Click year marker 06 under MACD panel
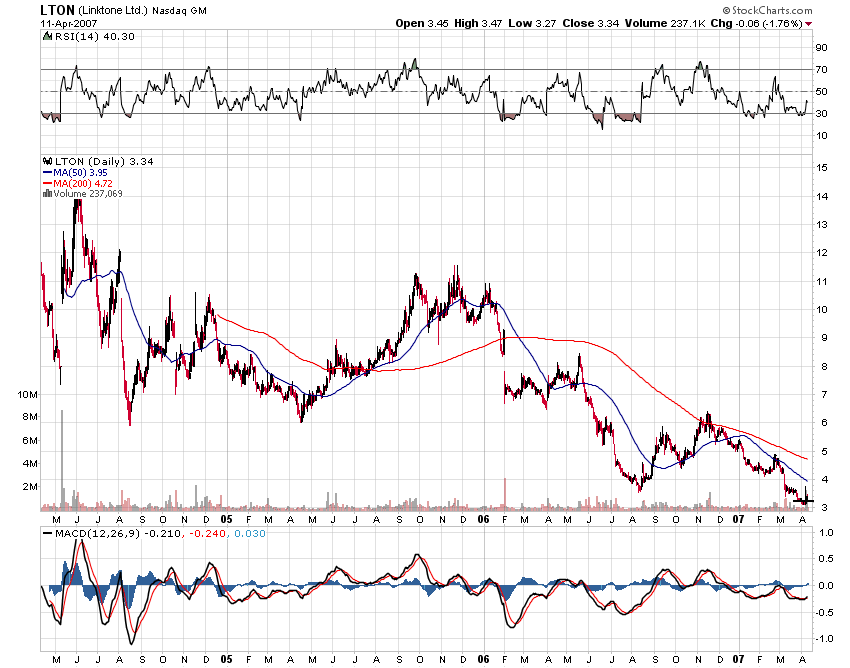 pyautogui.click(x=483, y=659)
